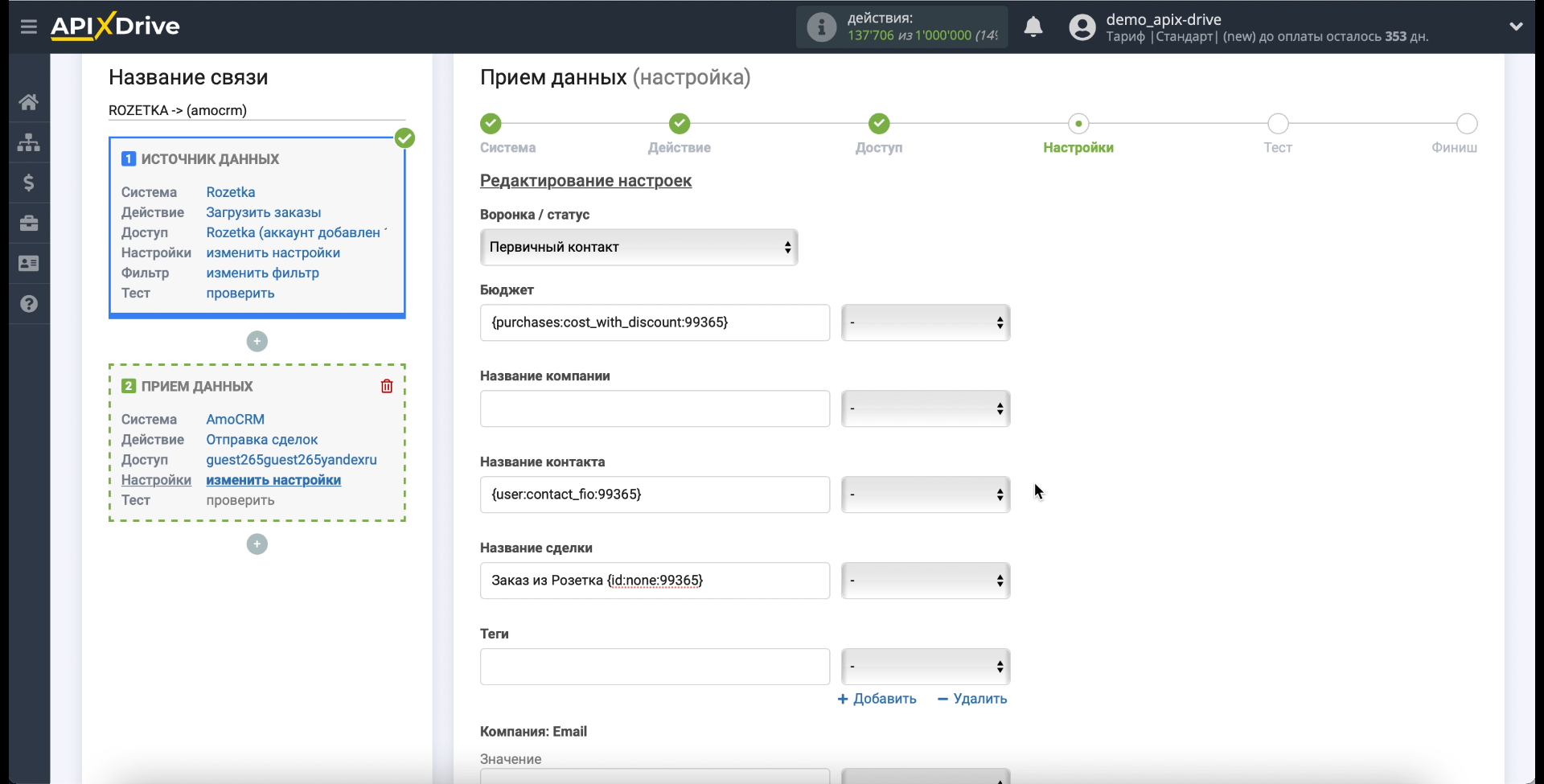Click the Бюджет input field
Screen dimensions: 1544x784
(655, 322)
